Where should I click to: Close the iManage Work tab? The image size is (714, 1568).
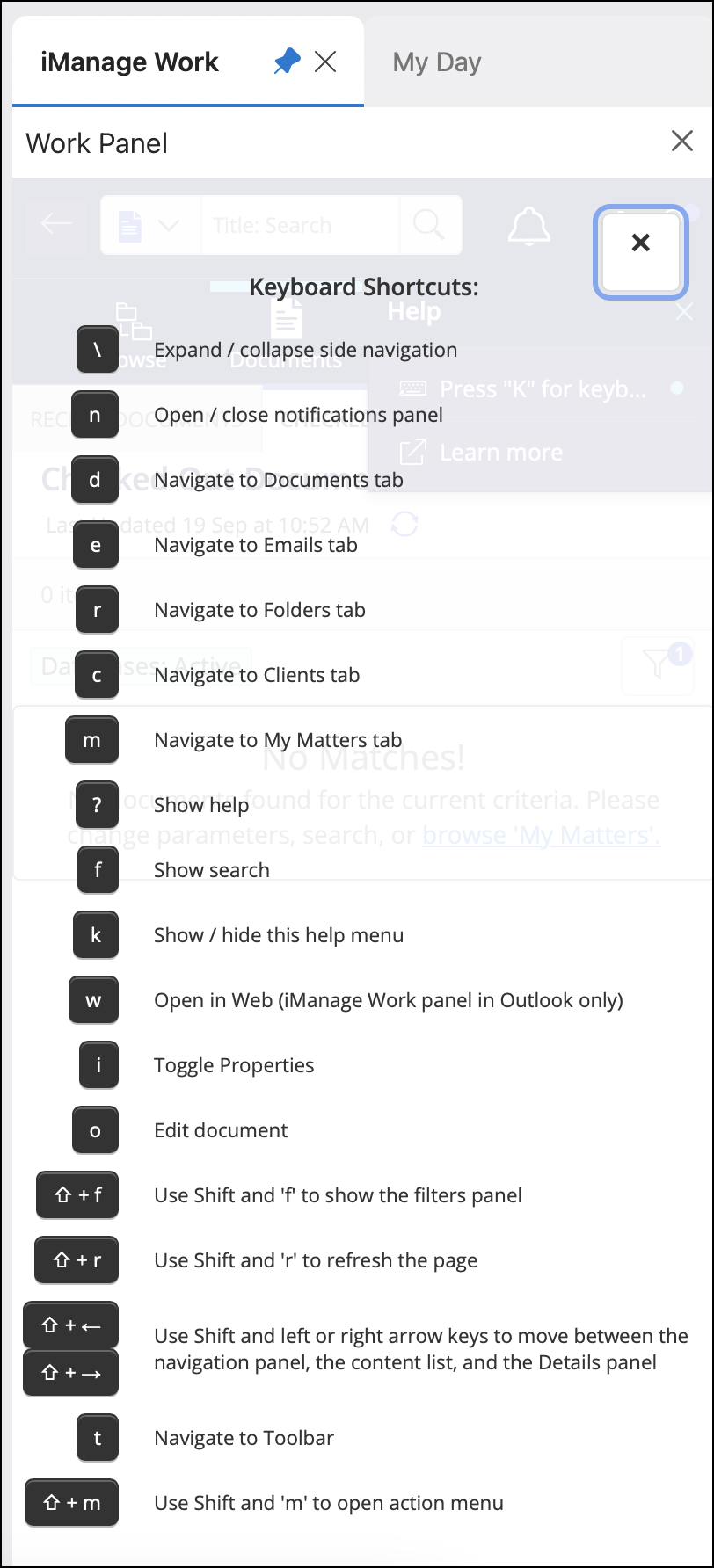(x=325, y=62)
